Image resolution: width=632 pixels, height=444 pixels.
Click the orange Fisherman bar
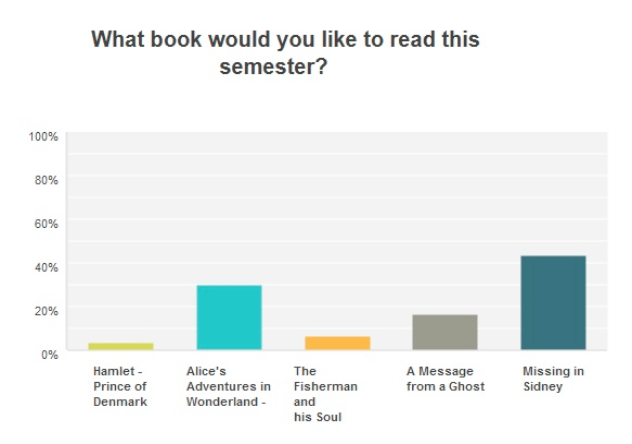point(337,343)
